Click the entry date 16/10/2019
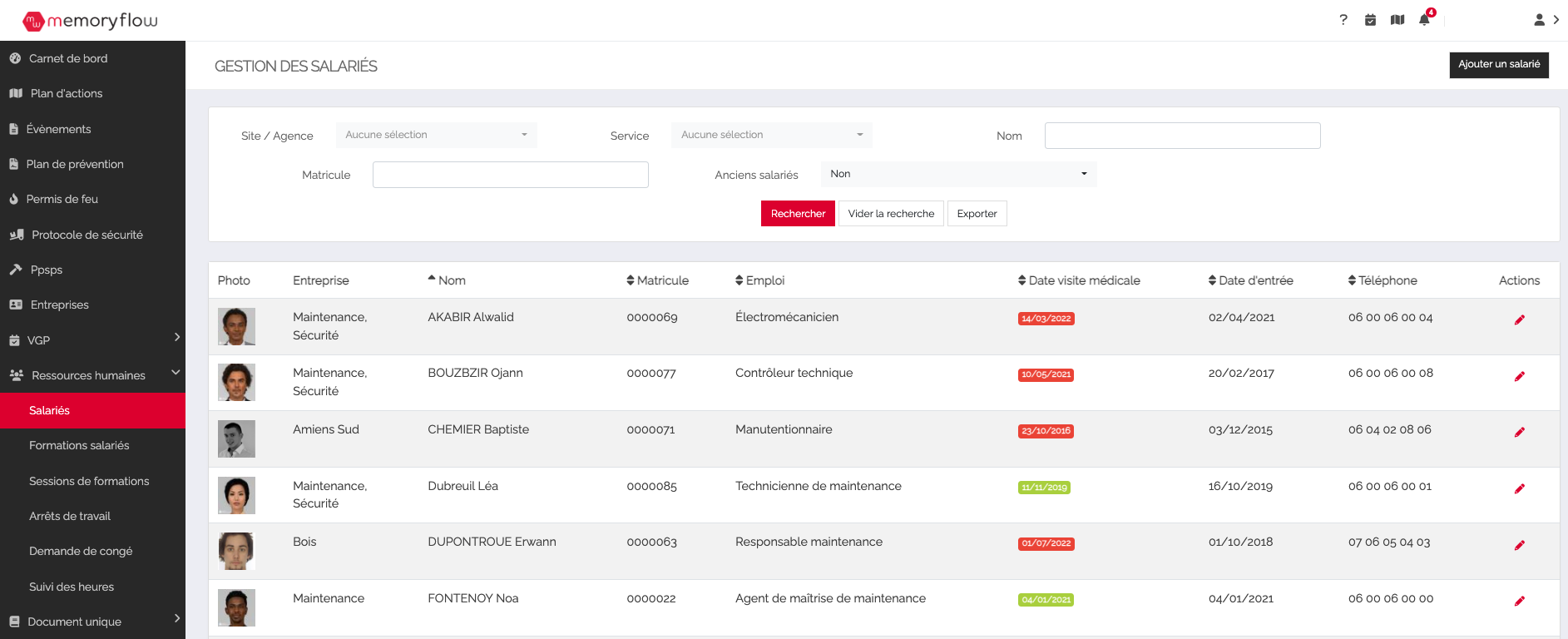Viewport: 1568px width, 639px height. (x=1240, y=487)
